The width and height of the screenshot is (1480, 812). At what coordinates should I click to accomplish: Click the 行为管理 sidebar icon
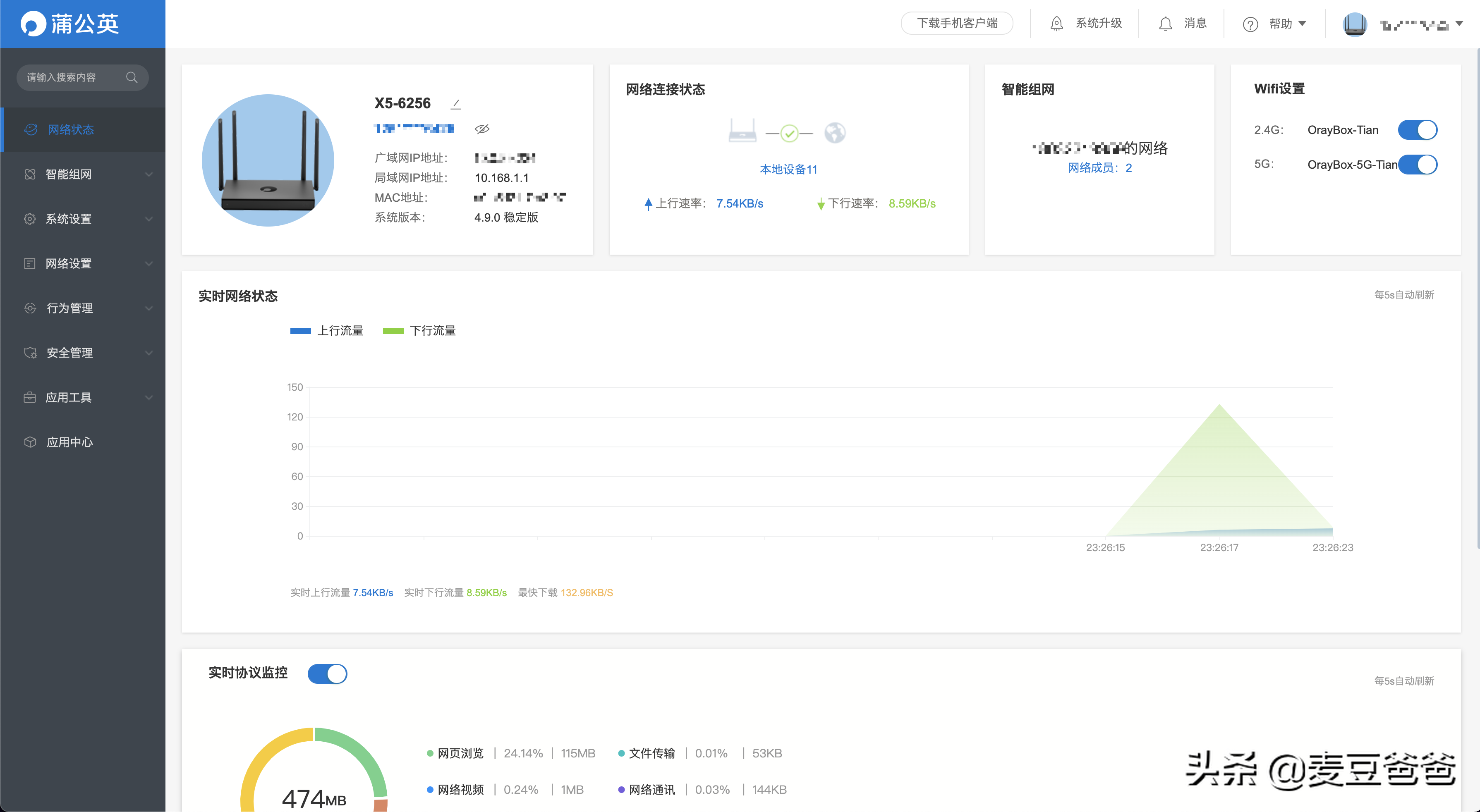(30, 308)
